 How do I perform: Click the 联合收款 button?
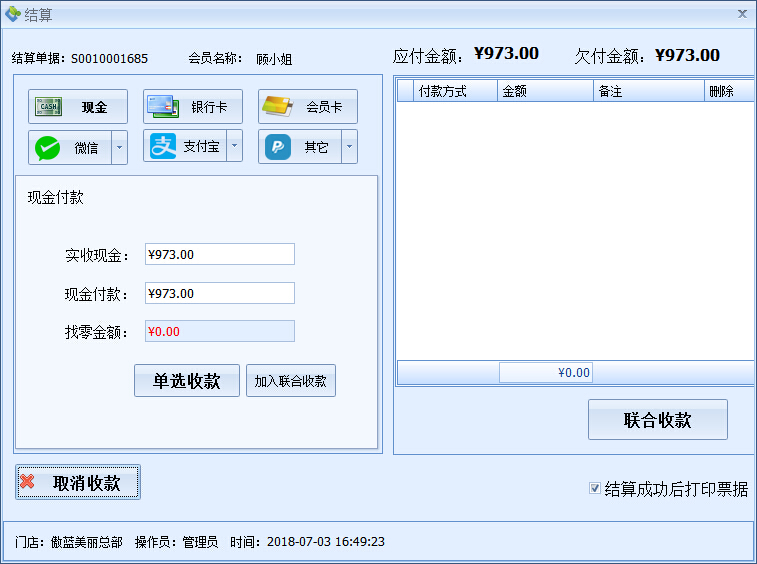click(657, 420)
